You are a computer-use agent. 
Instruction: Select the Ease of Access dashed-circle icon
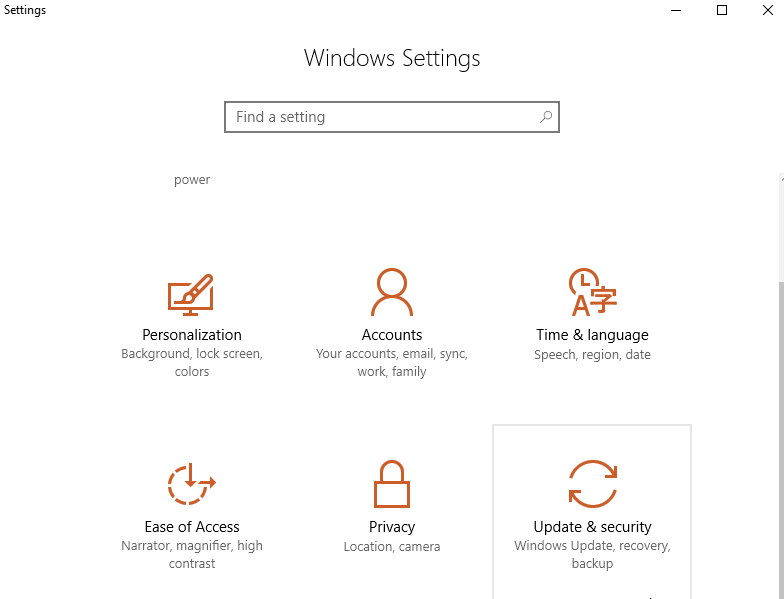pyautogui.click(x=191, y=486)
